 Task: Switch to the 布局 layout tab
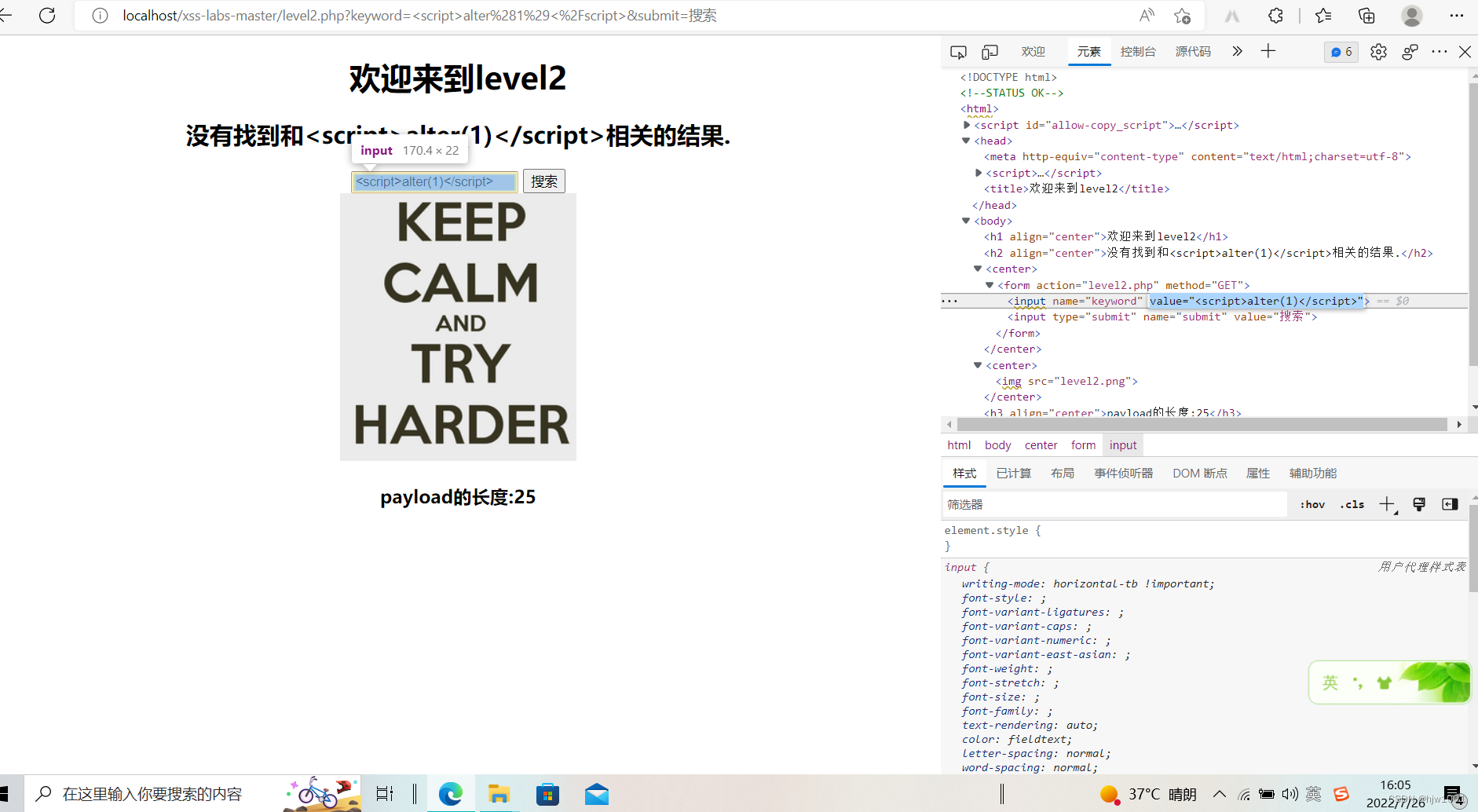coord(1063,474)
